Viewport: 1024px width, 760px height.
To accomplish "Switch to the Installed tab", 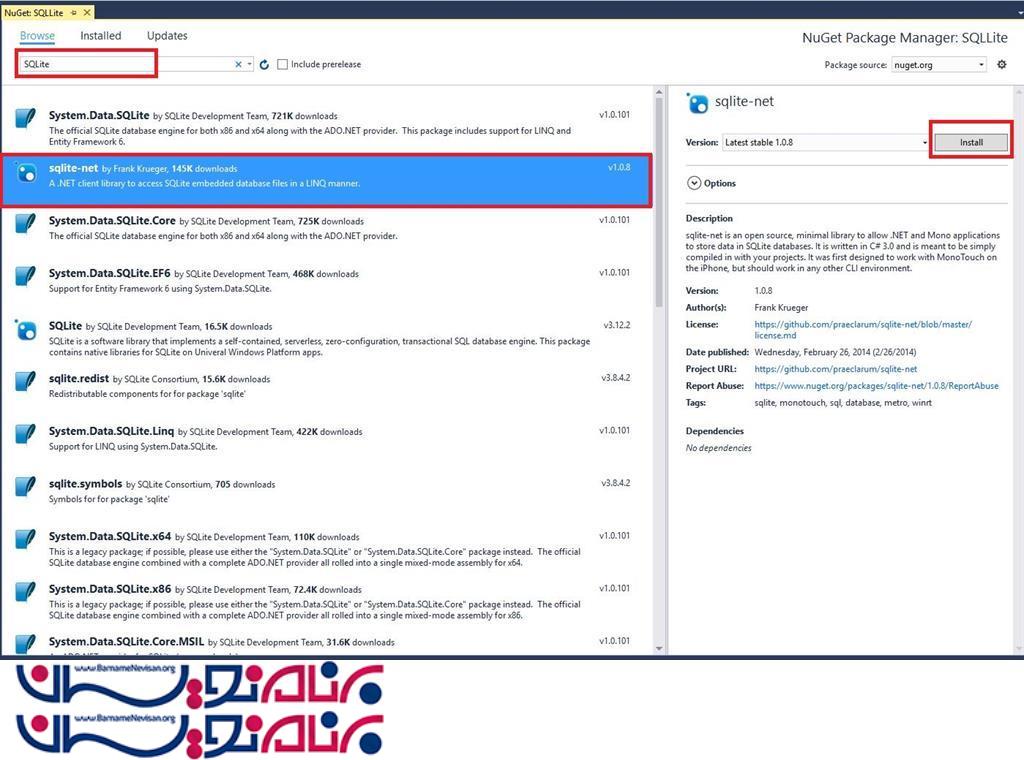I will (x=101, y=36).
